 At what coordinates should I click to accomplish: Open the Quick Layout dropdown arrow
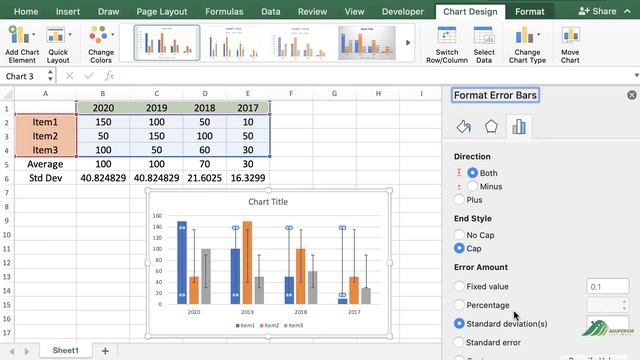pyautogui.click(x=70, y=35)
